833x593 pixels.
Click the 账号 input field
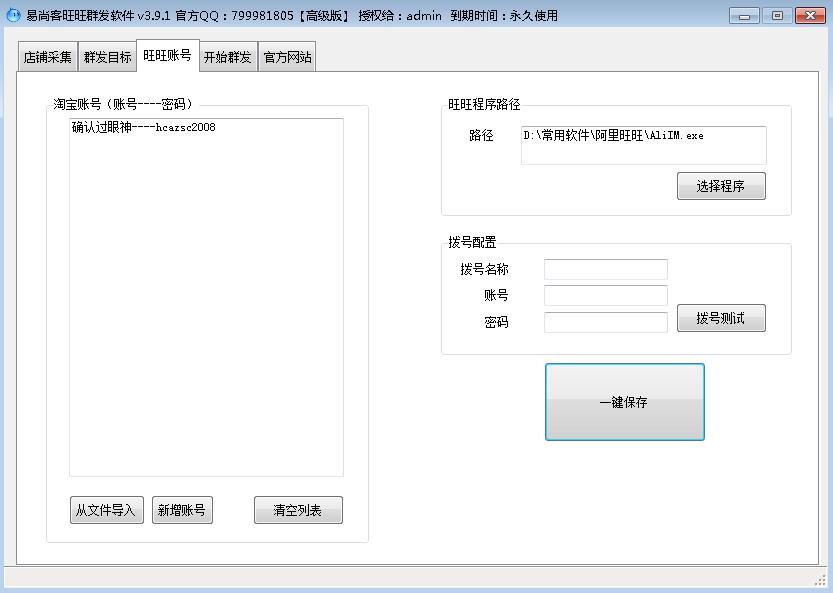604,296
